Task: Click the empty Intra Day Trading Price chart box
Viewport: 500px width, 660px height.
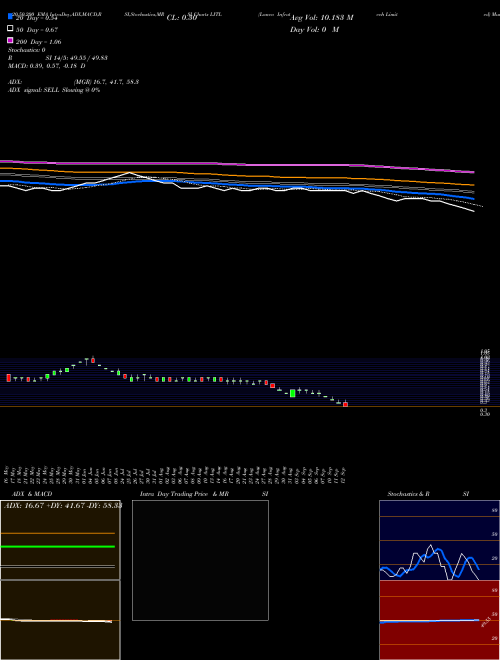Action: point(200,560)
